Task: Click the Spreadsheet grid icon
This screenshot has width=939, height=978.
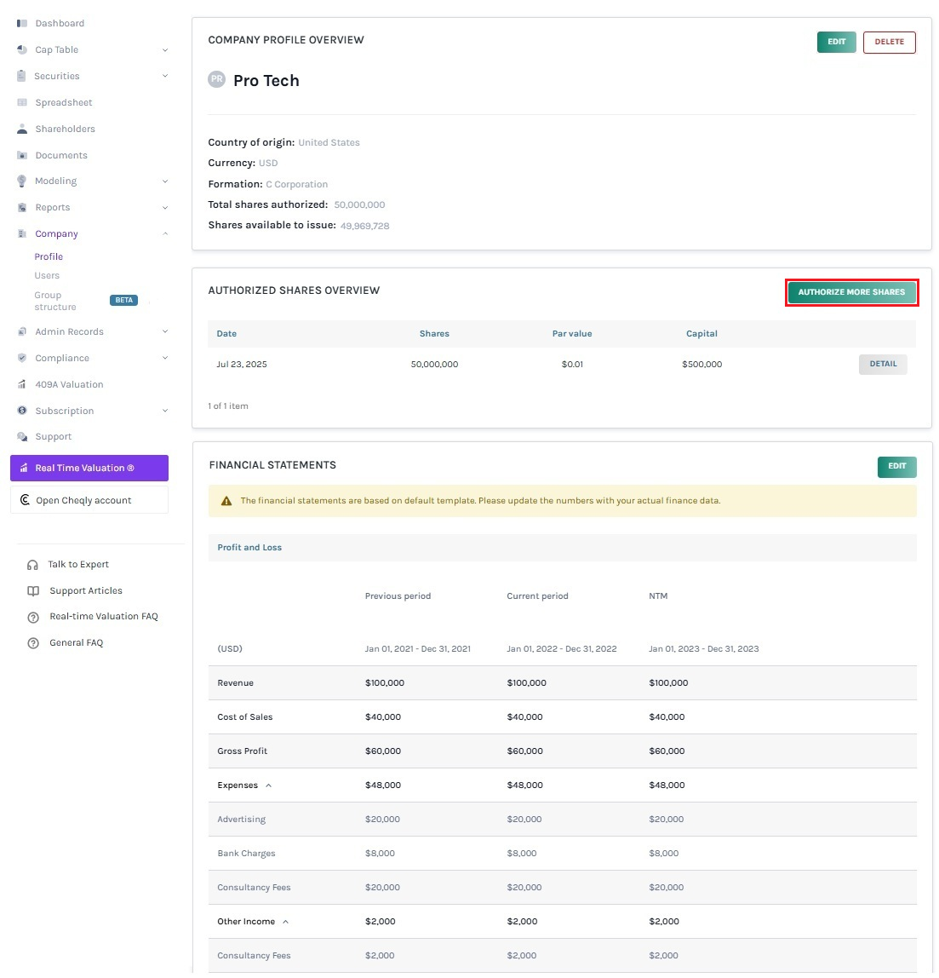Action: point(22,102)
